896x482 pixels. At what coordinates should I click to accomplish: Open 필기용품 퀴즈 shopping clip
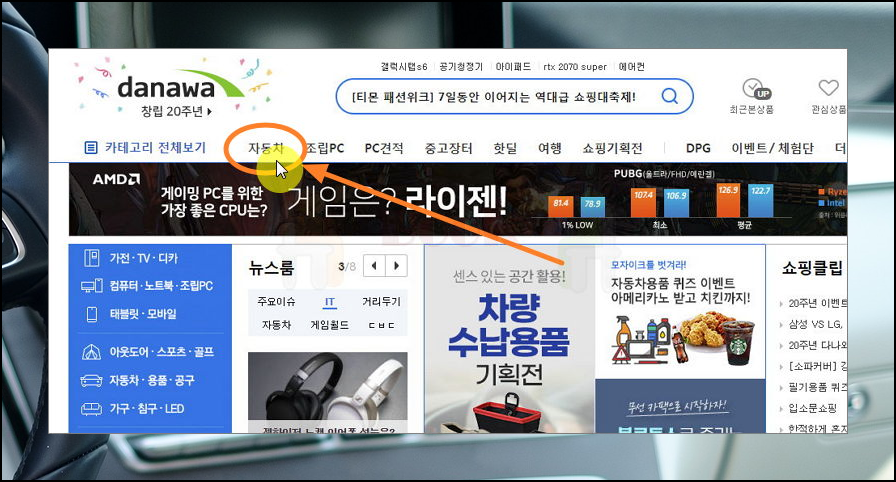(817, 387)
